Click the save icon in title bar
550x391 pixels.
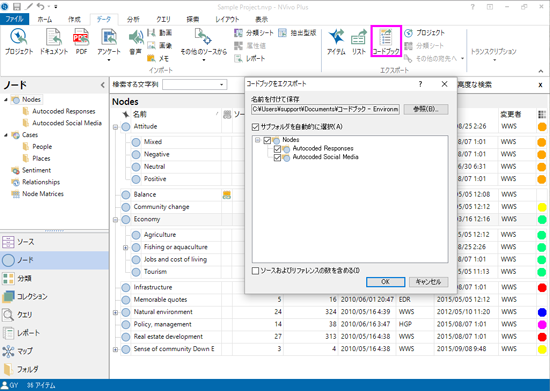(x=16, y=7)
